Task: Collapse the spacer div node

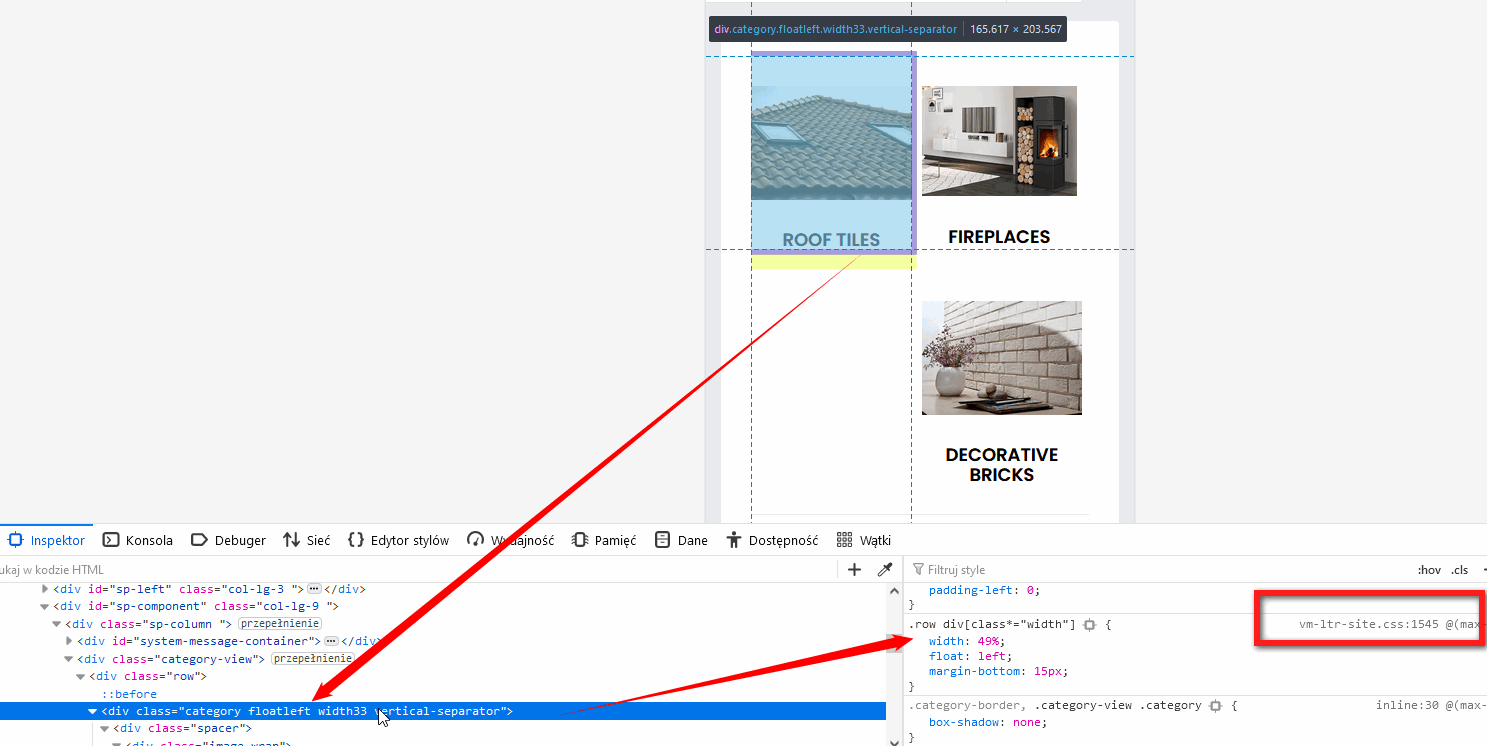Action: pos(105,729)
